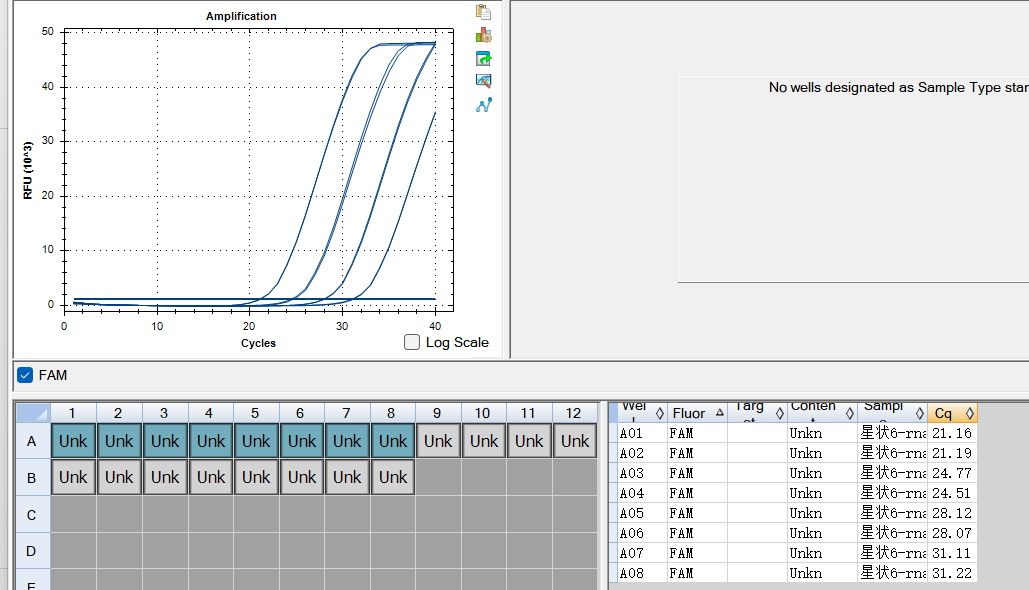Sort table by Target column
1029x590 pixels.
(x=757, y=413)
